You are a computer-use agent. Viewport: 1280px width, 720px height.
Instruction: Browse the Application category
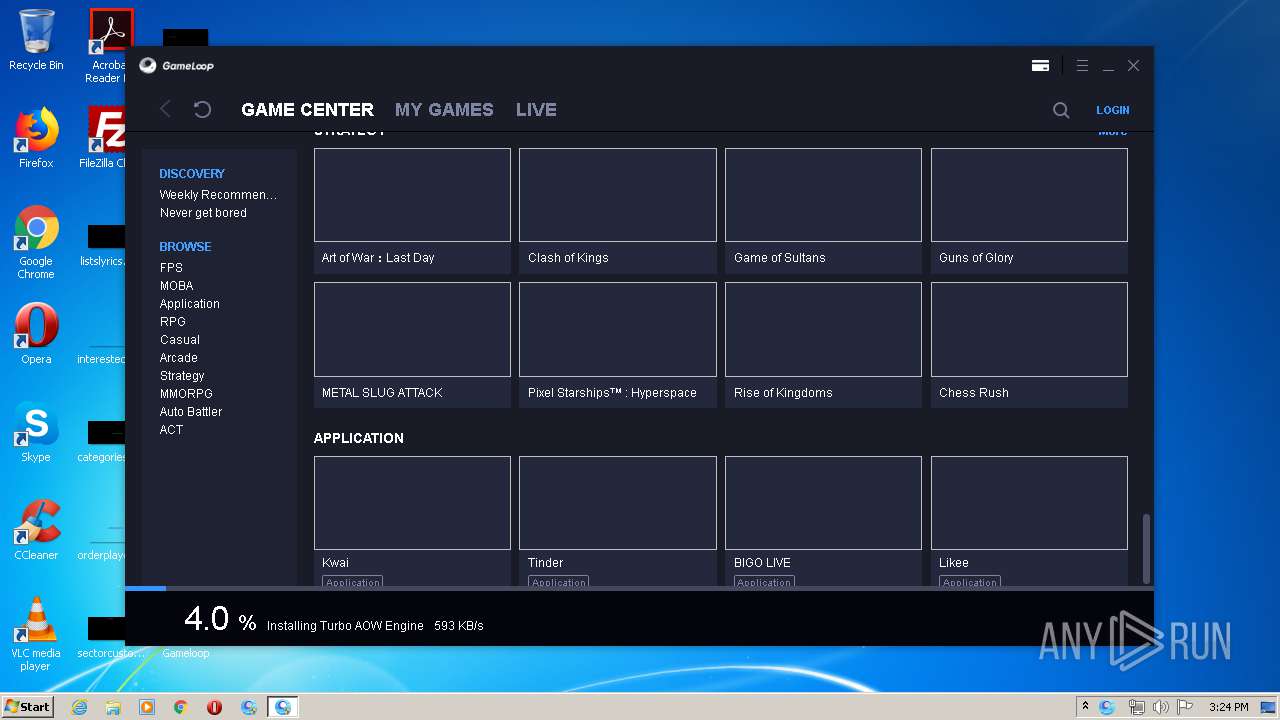[x=189, y=304]
